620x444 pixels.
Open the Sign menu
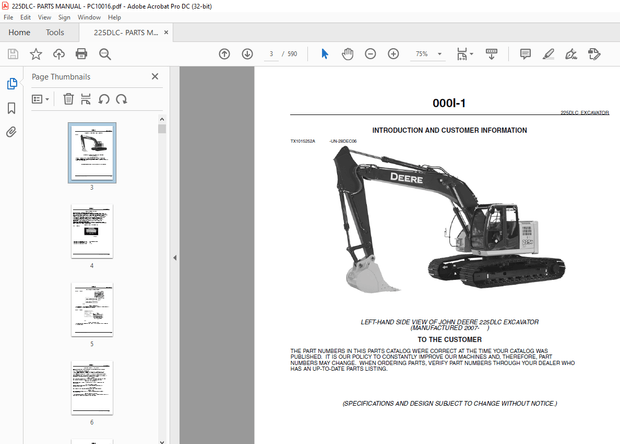pos(64,17)
